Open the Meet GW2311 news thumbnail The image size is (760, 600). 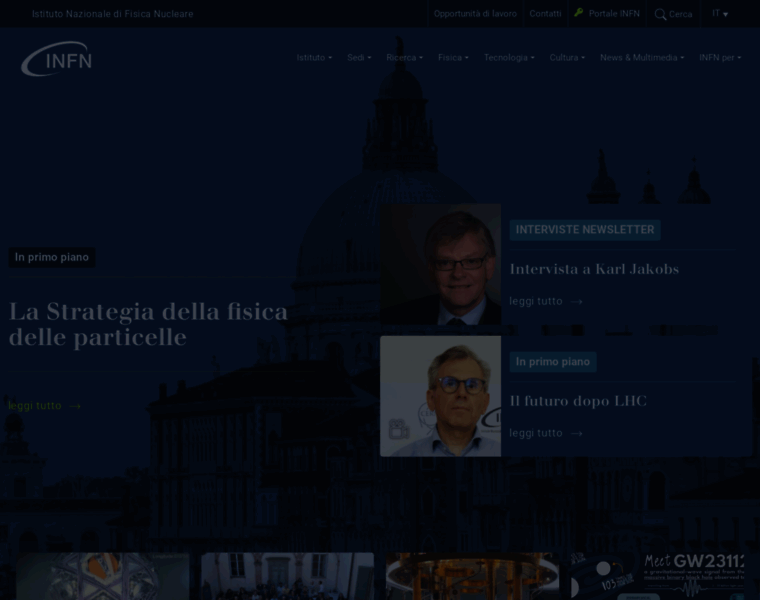[657, 576]
